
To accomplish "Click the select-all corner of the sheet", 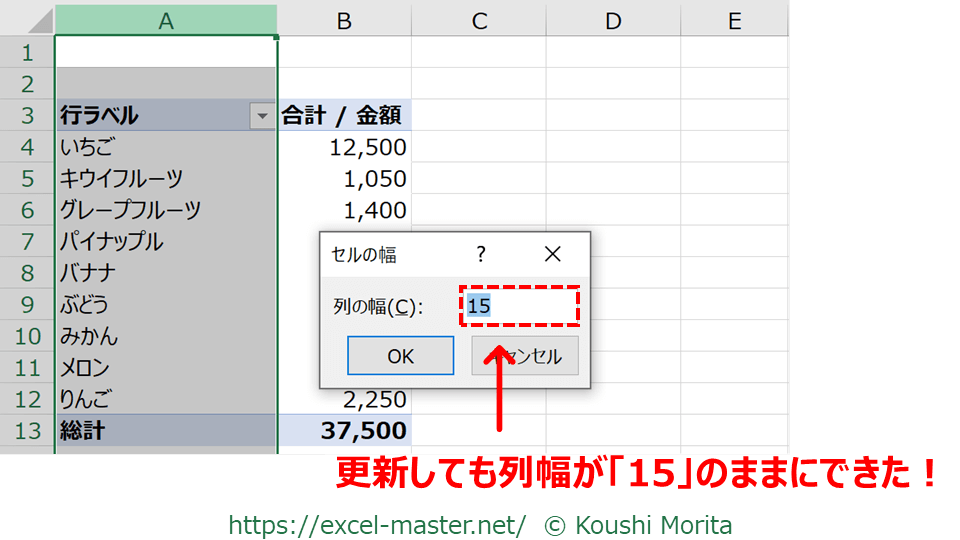I will tap(27, 20).
